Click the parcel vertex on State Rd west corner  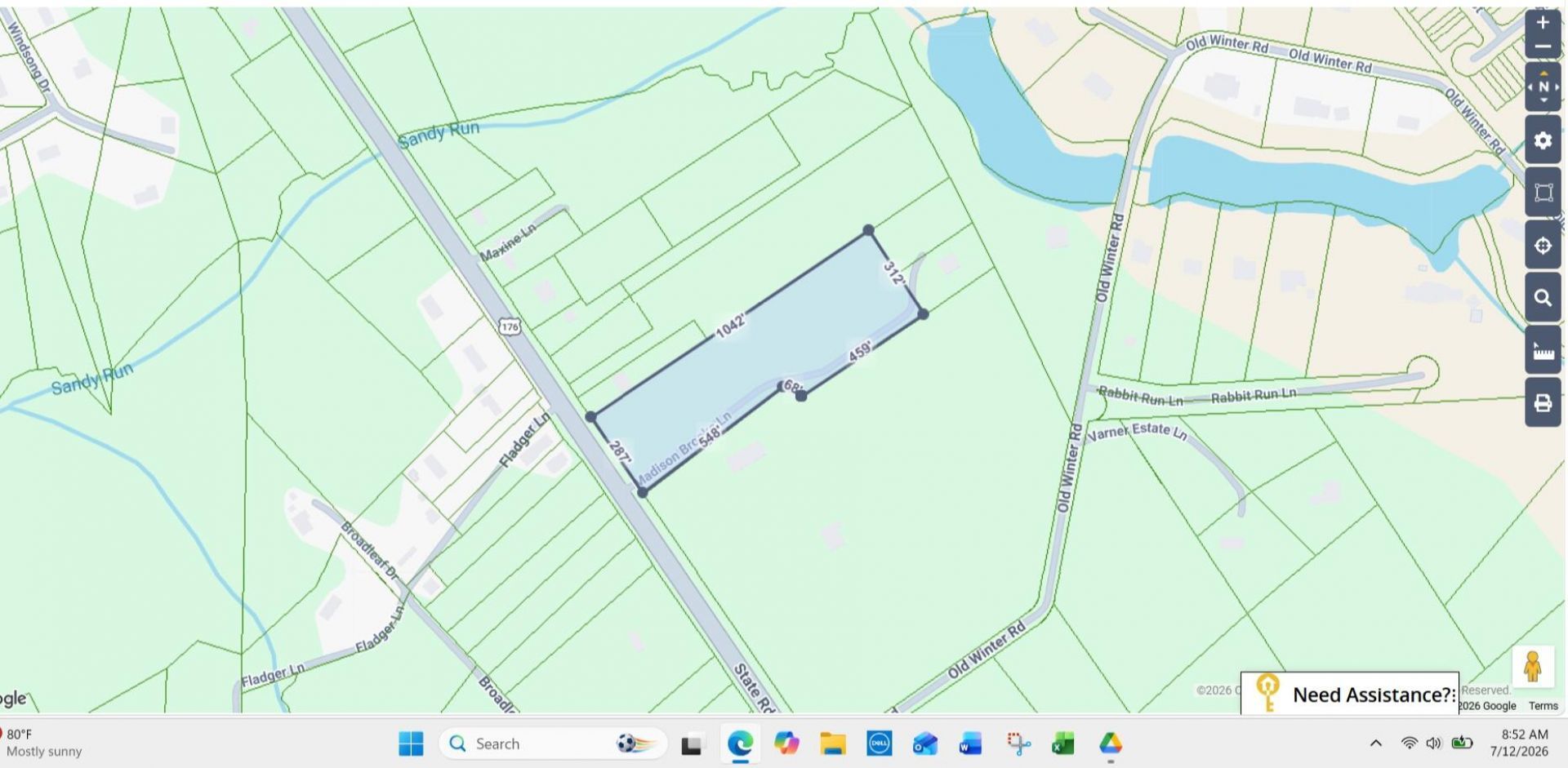(590, 417)
